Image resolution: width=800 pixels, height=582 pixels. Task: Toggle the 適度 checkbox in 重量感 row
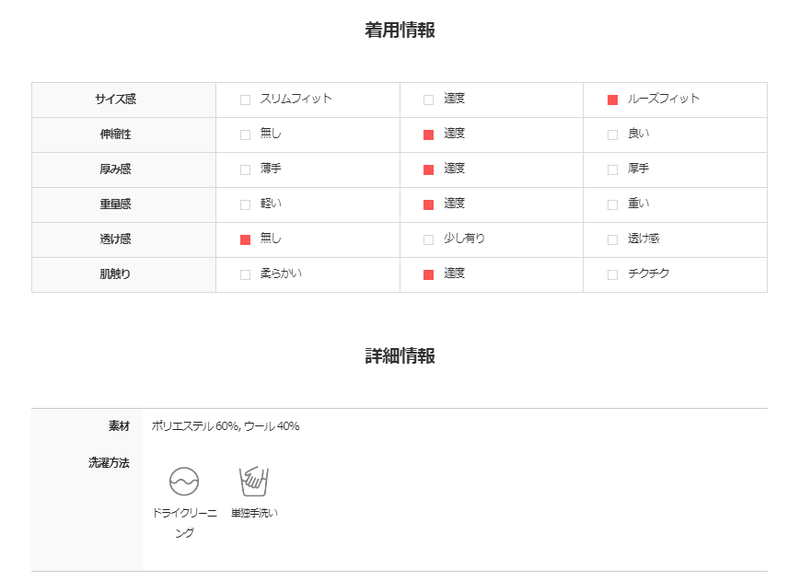pyautogui.click(x=429, y=205)
